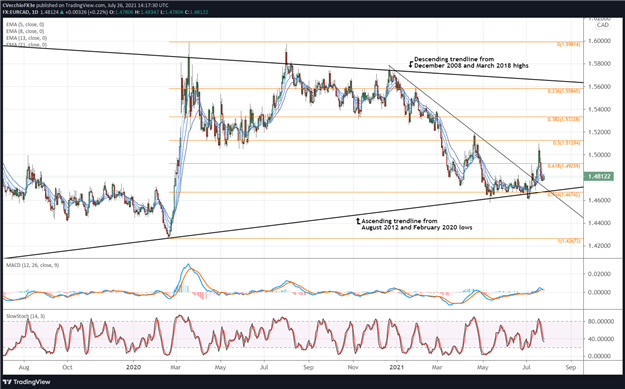Click the 2020 label on time axis
This screenshot has width=625, height=389.
[x=133, y=367]
